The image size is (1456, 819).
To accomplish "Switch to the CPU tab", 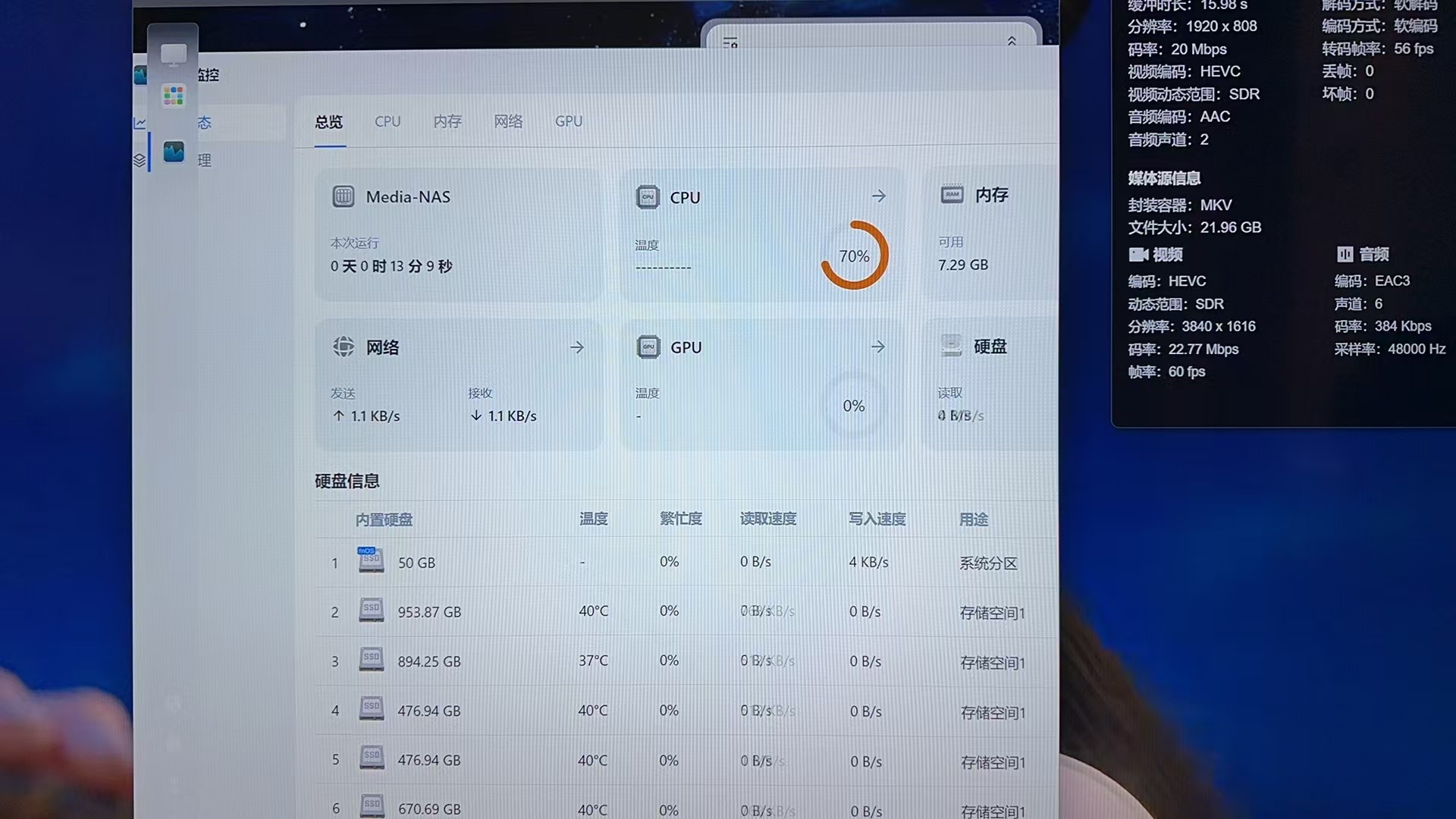I will pyautogui.click(x=388, y=121).
